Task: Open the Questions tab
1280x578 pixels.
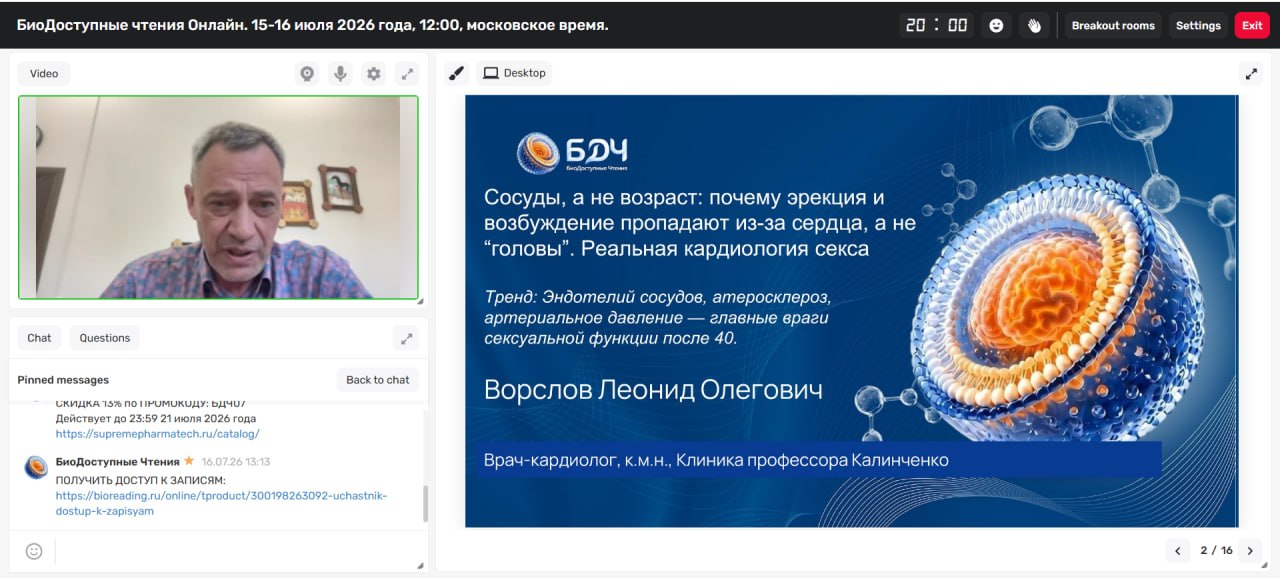Action: 105,338
